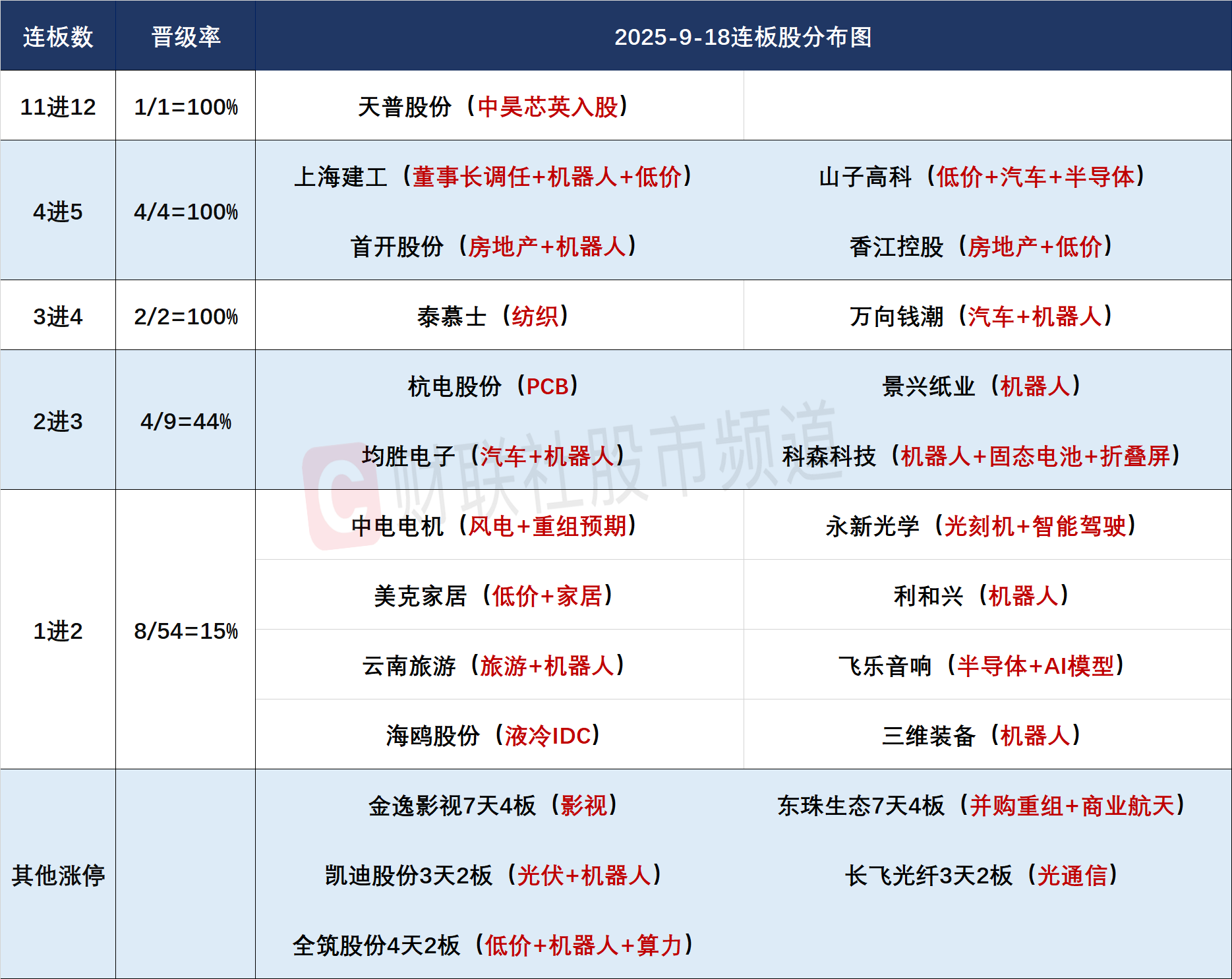Select the 科森科技 stock entry
The height and width of the screenshot is (979, 1232).
982,456
